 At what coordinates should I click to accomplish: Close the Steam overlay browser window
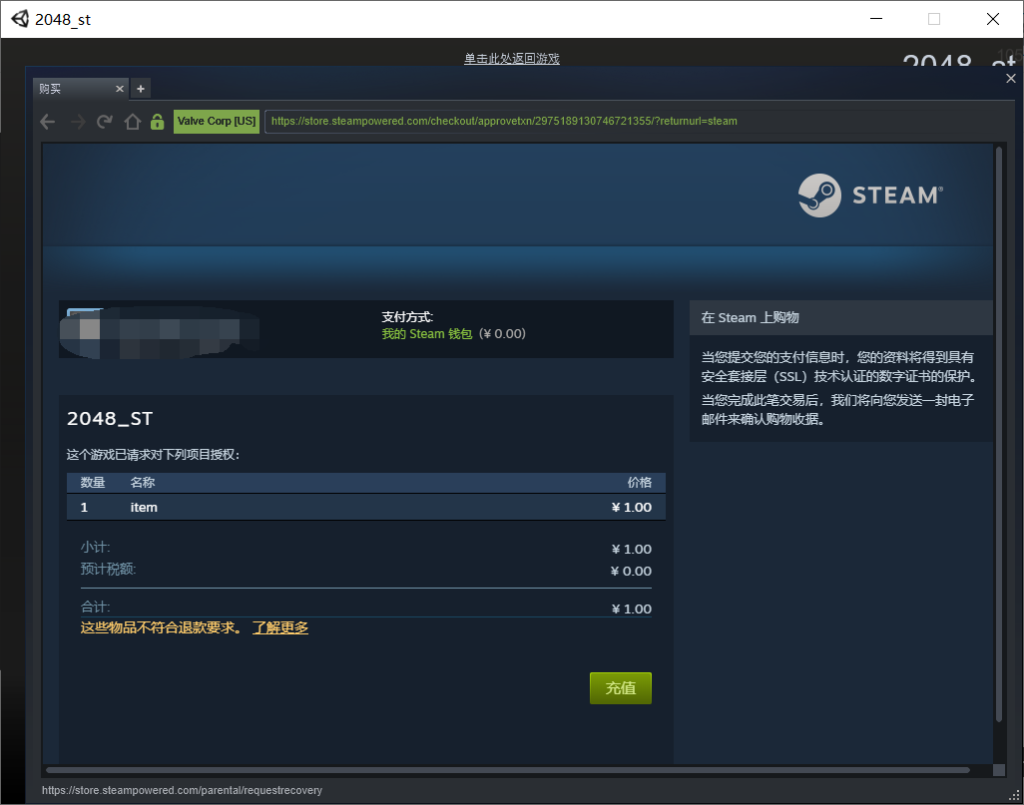(1010, 78)
